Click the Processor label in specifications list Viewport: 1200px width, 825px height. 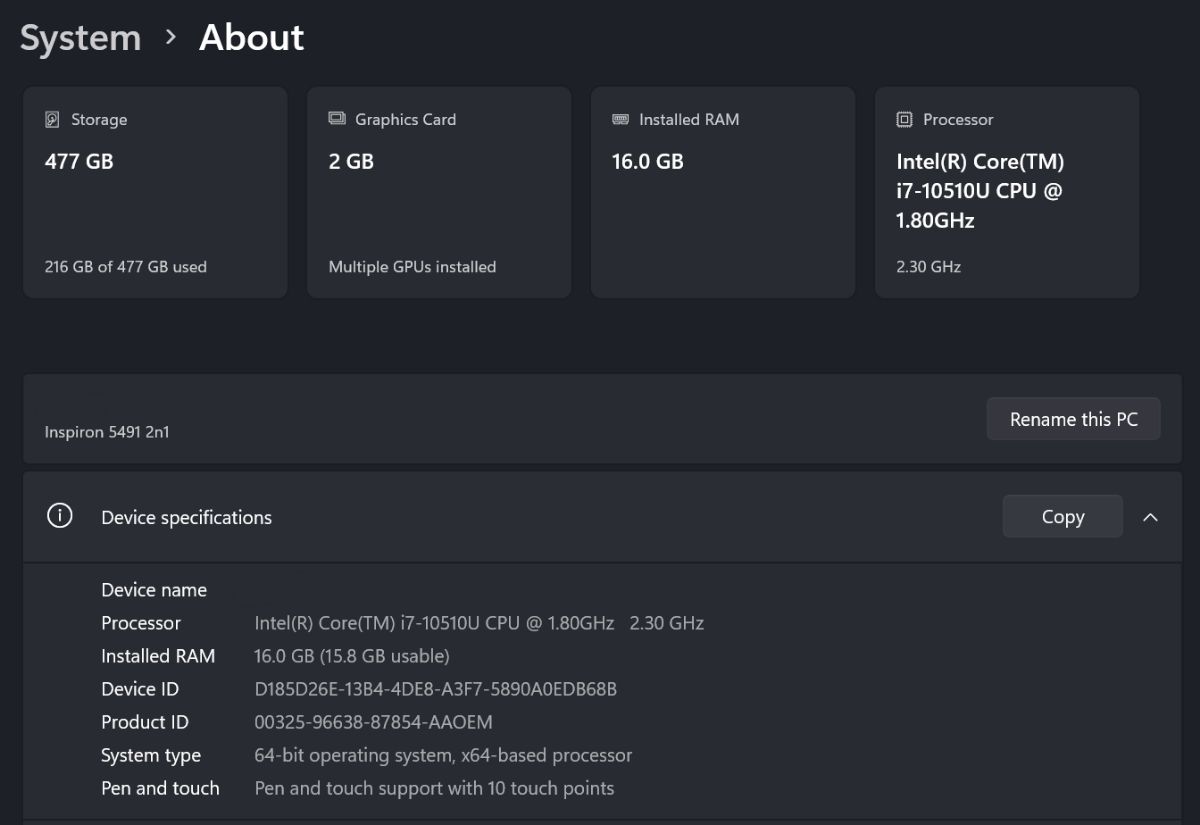point(141,623)
